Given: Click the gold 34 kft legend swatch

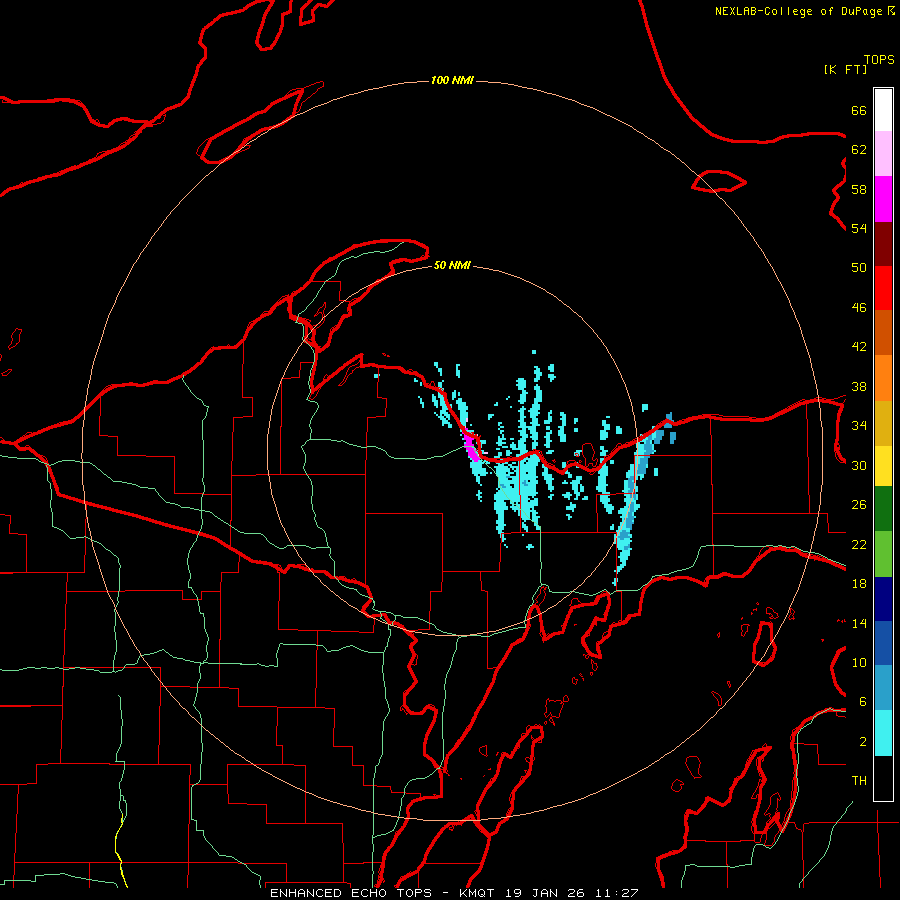Looking at the screenshot, I should coord(883,423).
